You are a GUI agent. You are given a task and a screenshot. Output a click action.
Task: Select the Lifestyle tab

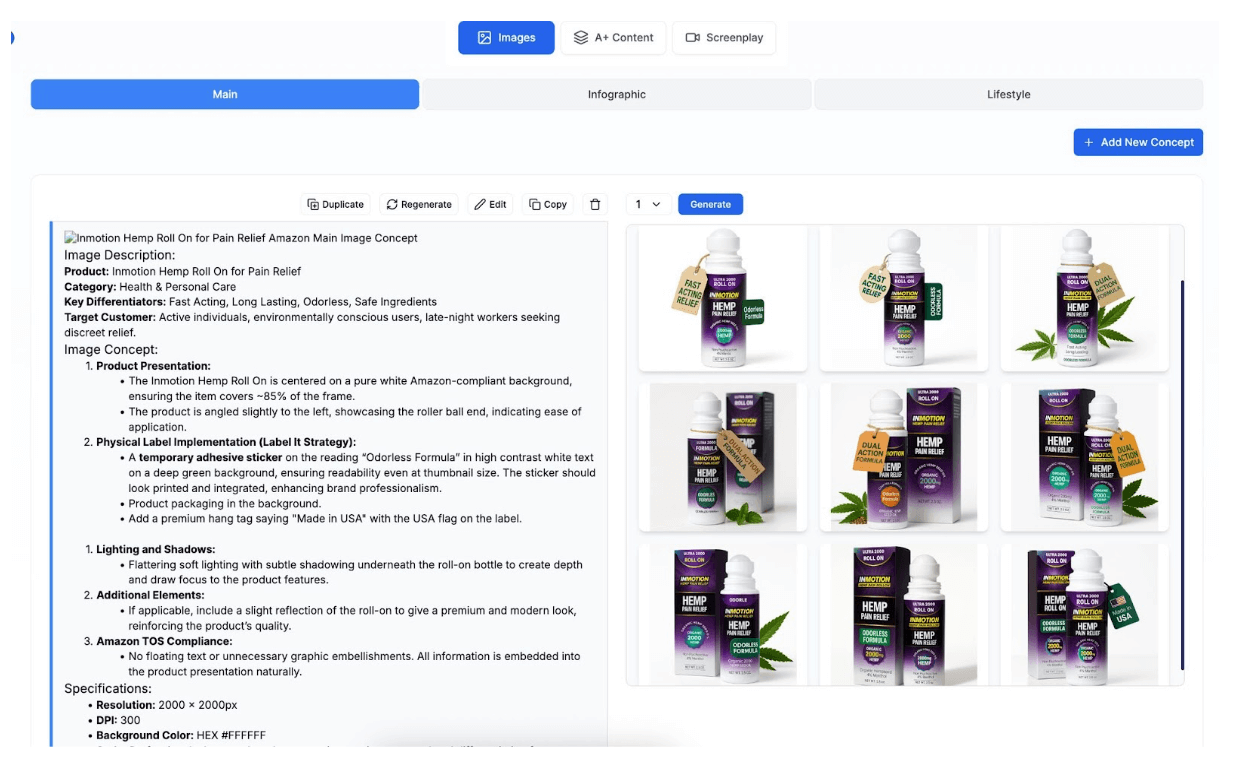tap(1008, 94)
